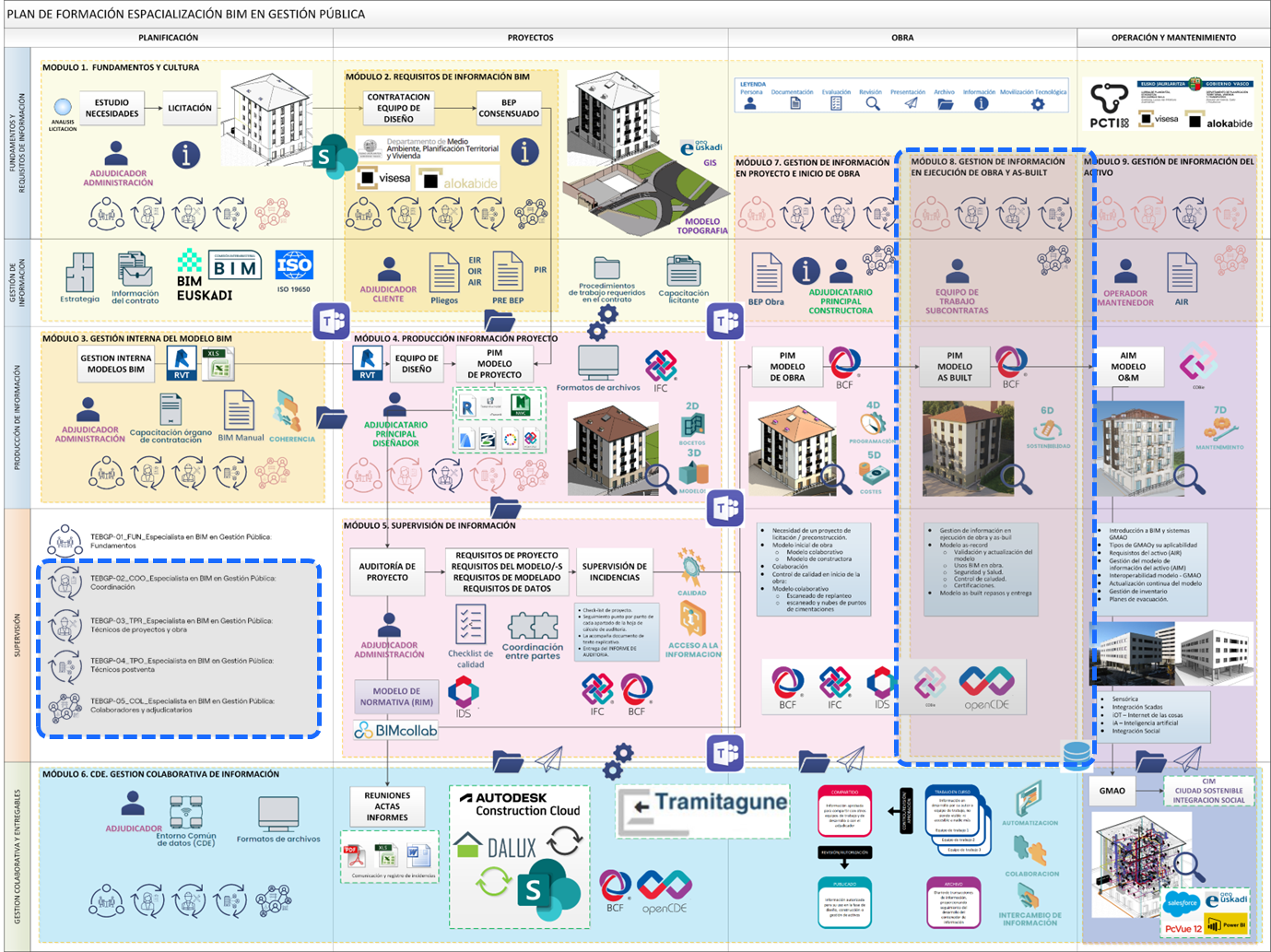Click the Power BI logo
The width and height of the screenshot is (1271, 952).
1227,923
